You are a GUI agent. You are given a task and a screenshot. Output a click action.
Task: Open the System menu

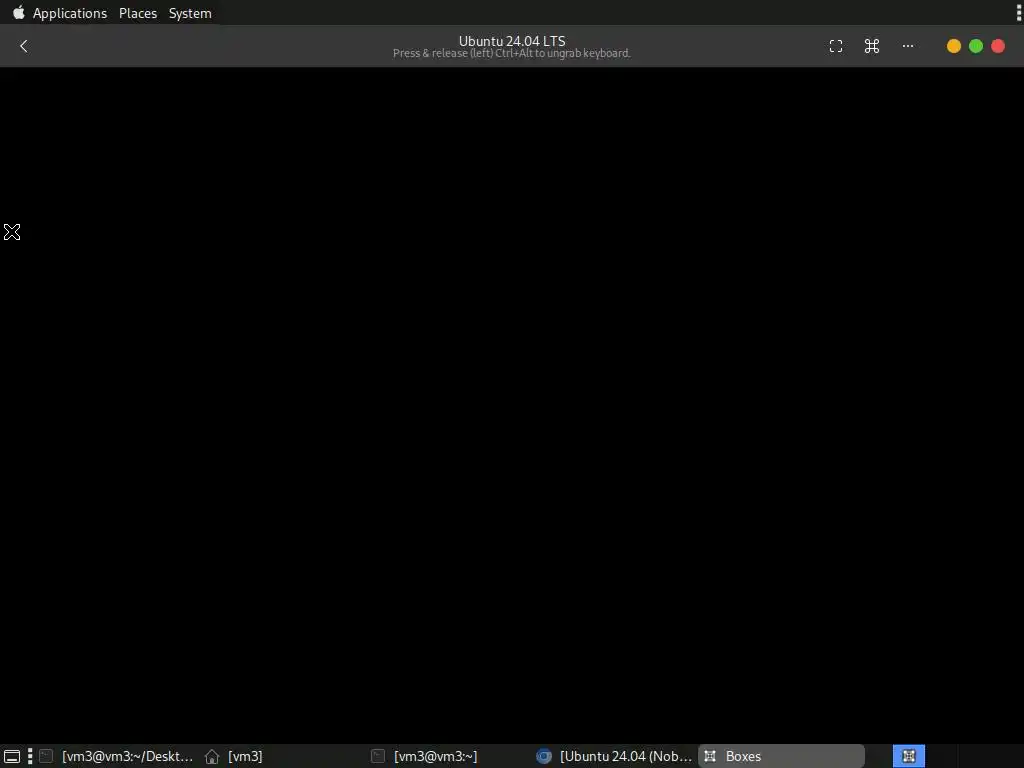click(x=190, y=13)
